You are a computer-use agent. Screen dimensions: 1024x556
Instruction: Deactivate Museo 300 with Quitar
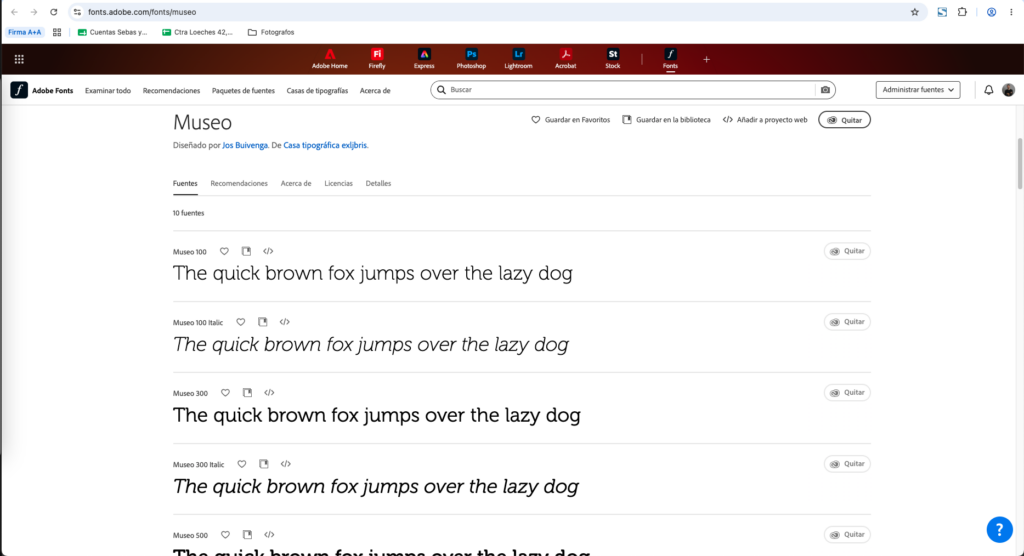[x=847, y=393]
